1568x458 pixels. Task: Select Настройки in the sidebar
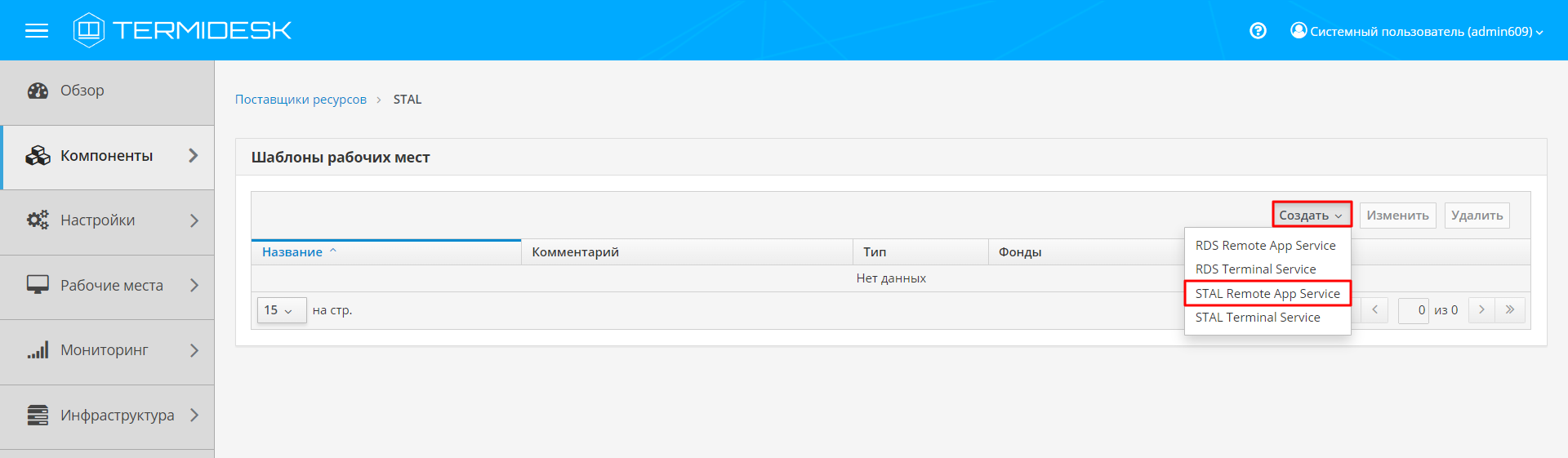coord(107,222)
